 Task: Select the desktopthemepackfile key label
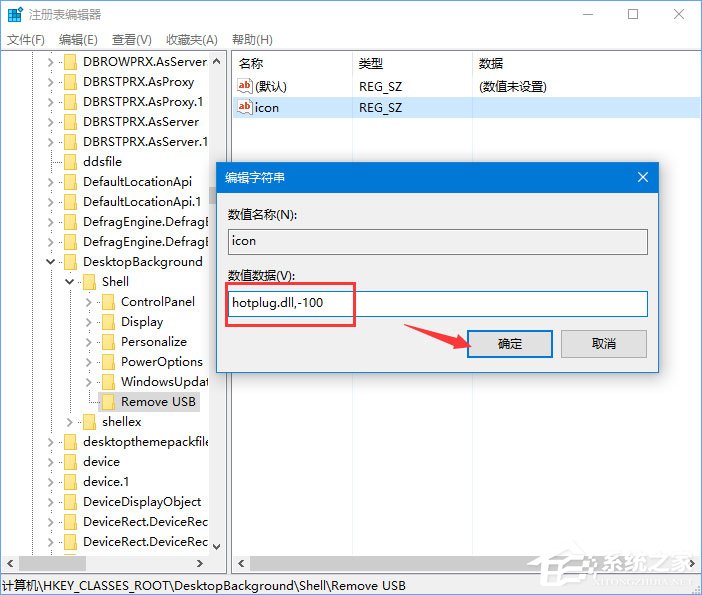click(x=146, y=442)
